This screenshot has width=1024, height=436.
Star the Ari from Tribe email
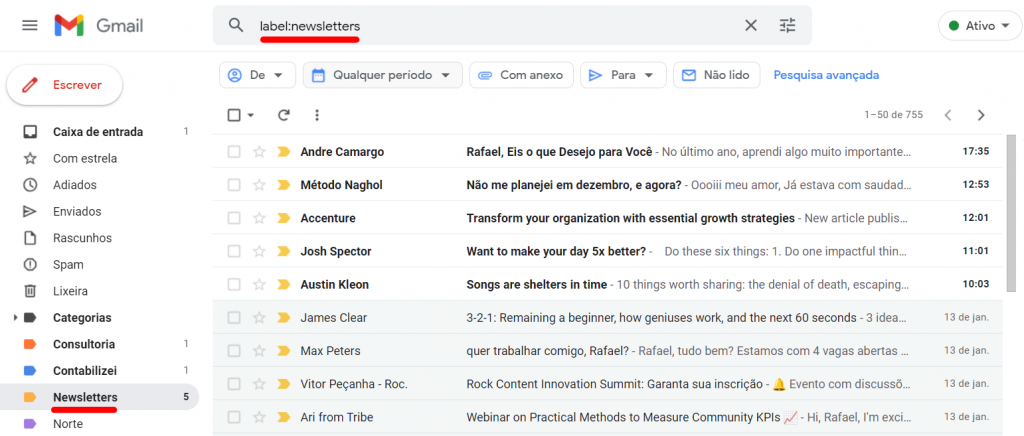pyautogui.click(x=259, y=416)
